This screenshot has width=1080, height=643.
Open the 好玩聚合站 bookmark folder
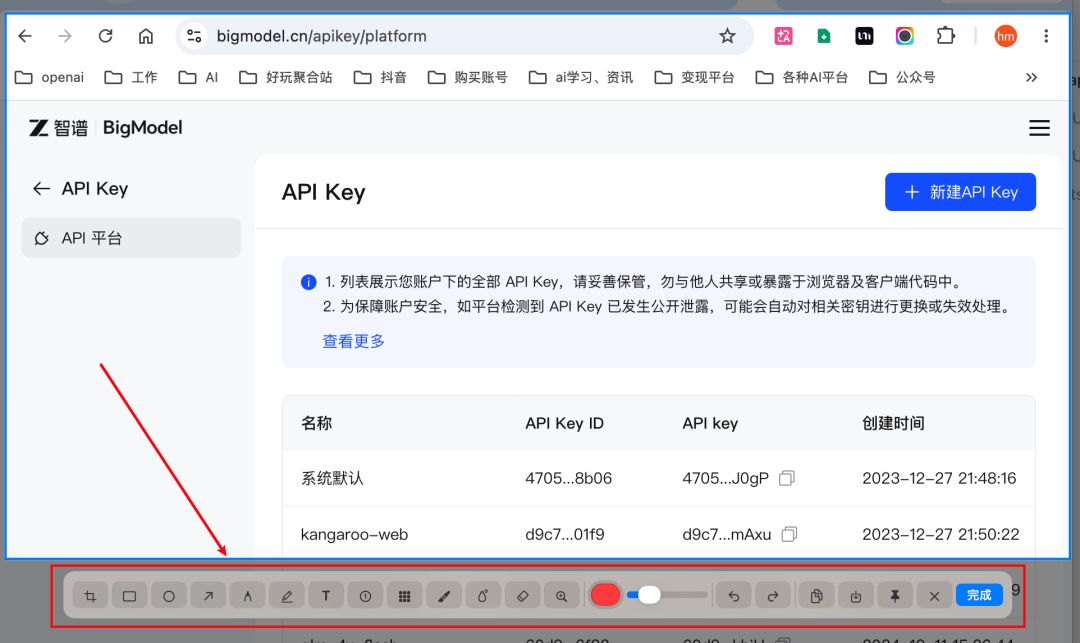pyautogui.click(x=286, y=77)
